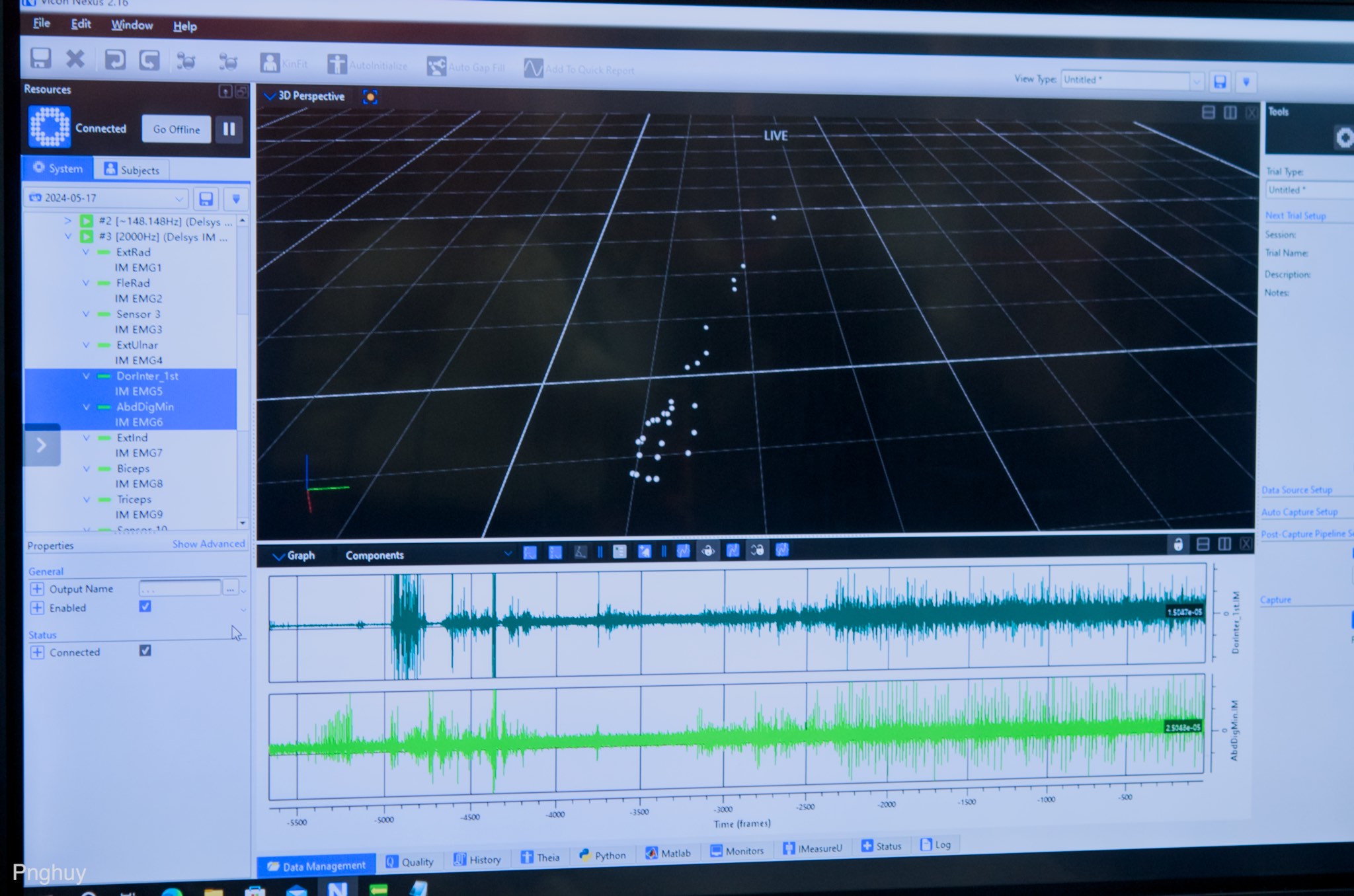Click the KinFit toolbar icon
The width and height of the screenshot is (1354, 896).
[270, 63]
